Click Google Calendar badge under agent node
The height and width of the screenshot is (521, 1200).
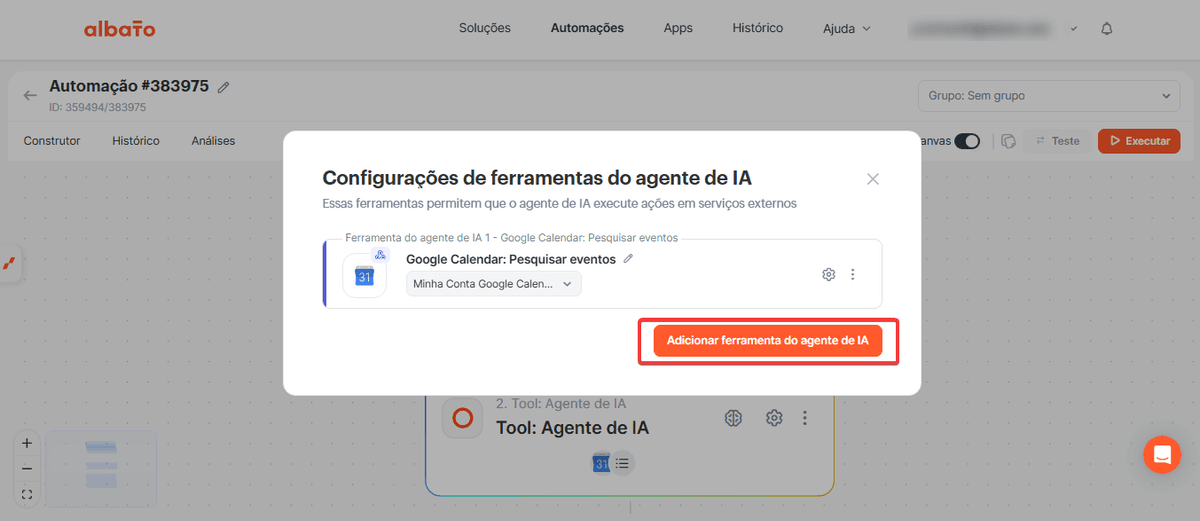pyautogui.click(x=601, y=463)
